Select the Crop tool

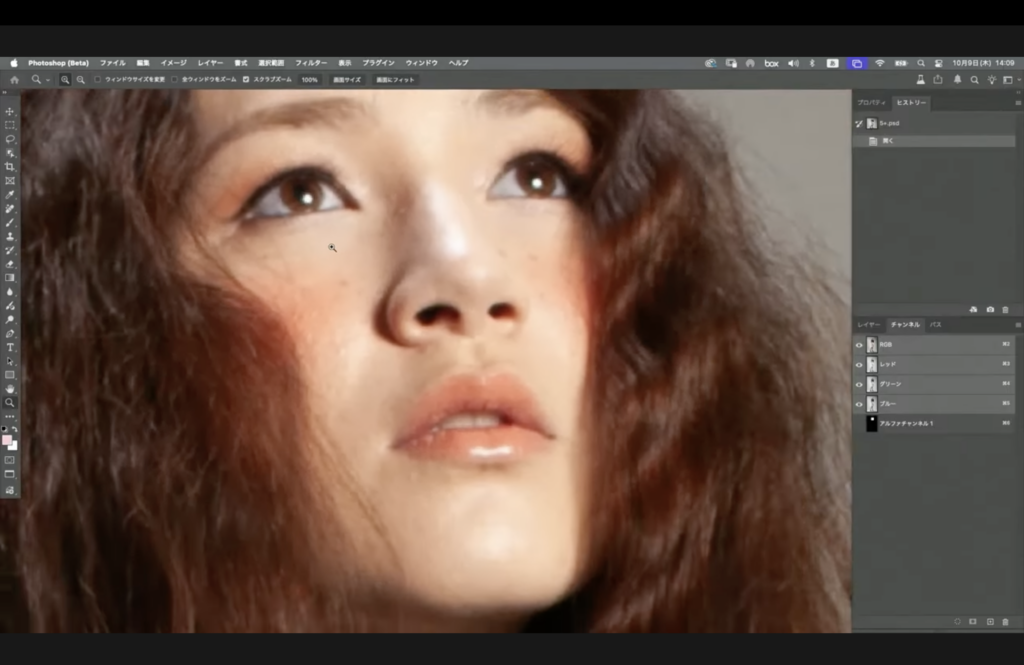tap(10, 166)
